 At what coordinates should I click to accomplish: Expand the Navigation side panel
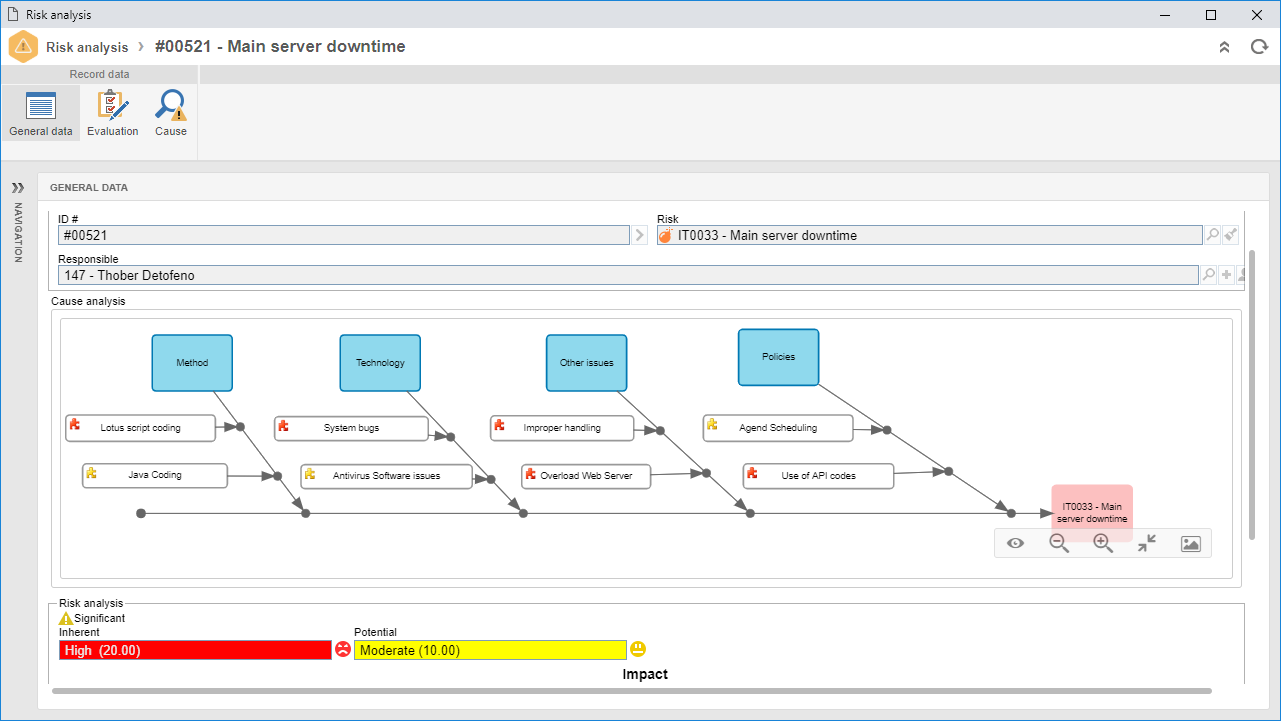(x=17, y=187)
